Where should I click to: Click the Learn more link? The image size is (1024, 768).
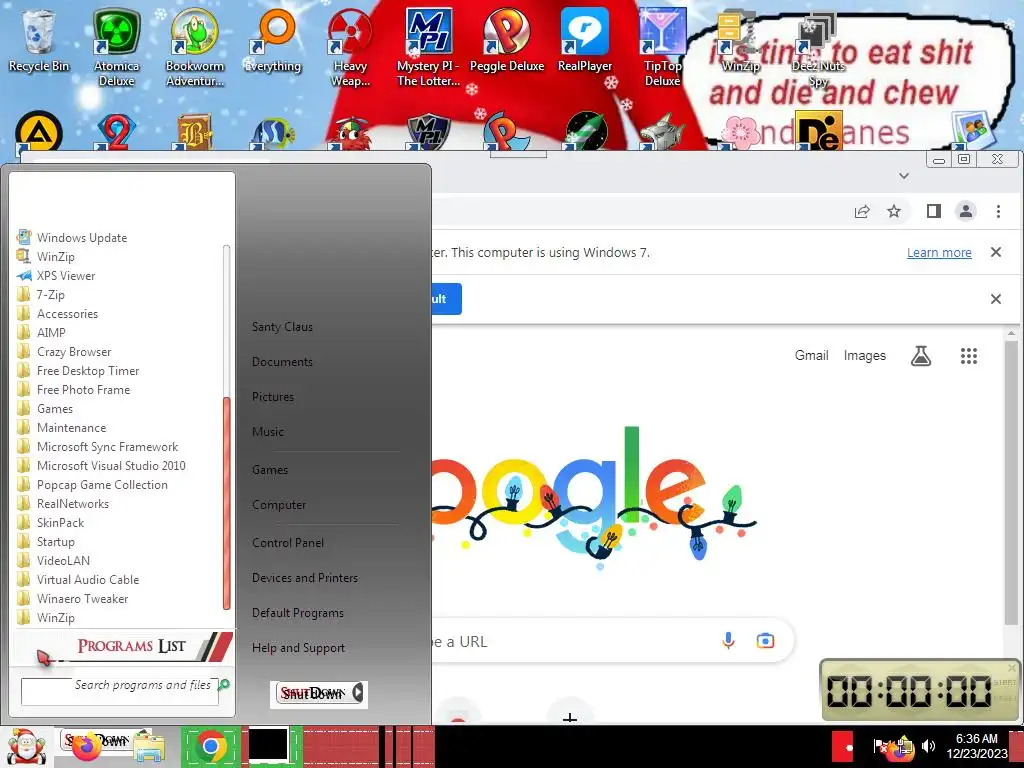(x=939, y=253)
